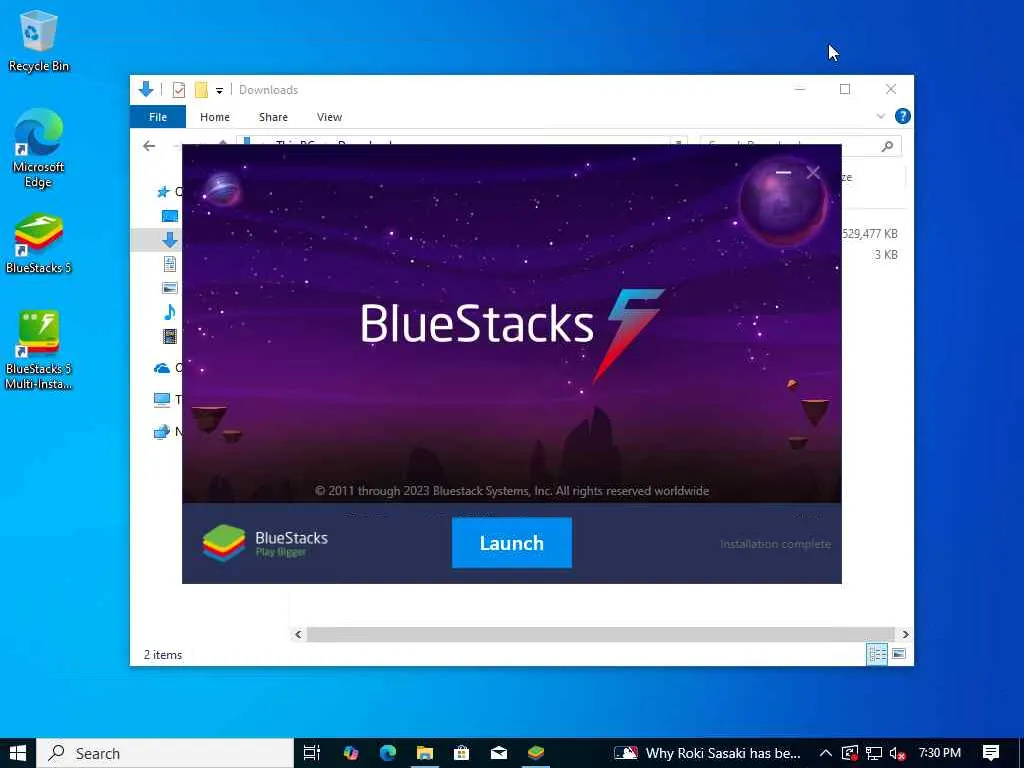
Task: Open Copilot from the taskbar
Action: point(351,753)
